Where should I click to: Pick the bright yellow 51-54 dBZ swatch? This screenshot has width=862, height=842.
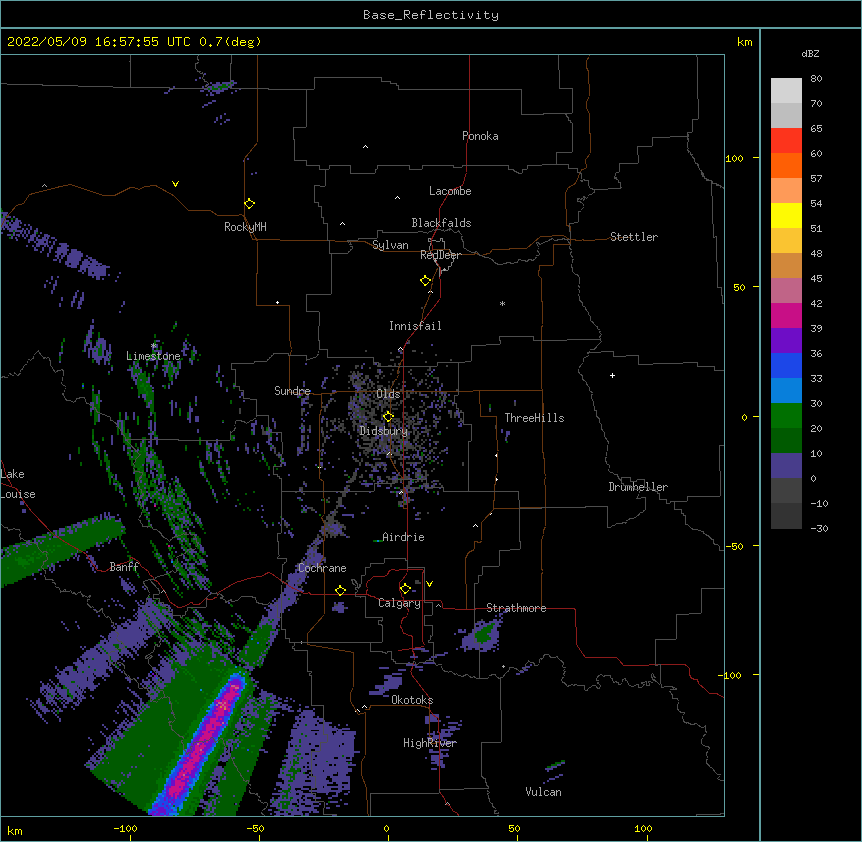[x=786, y=215]
